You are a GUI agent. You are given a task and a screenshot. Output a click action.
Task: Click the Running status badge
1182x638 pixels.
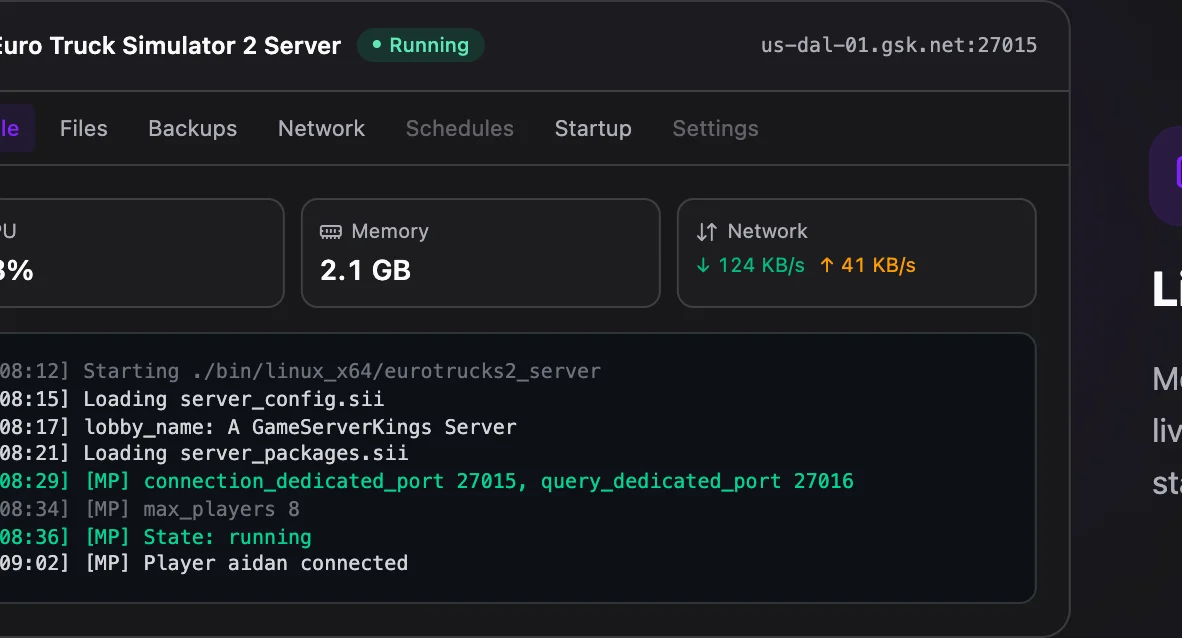(421, 45)
